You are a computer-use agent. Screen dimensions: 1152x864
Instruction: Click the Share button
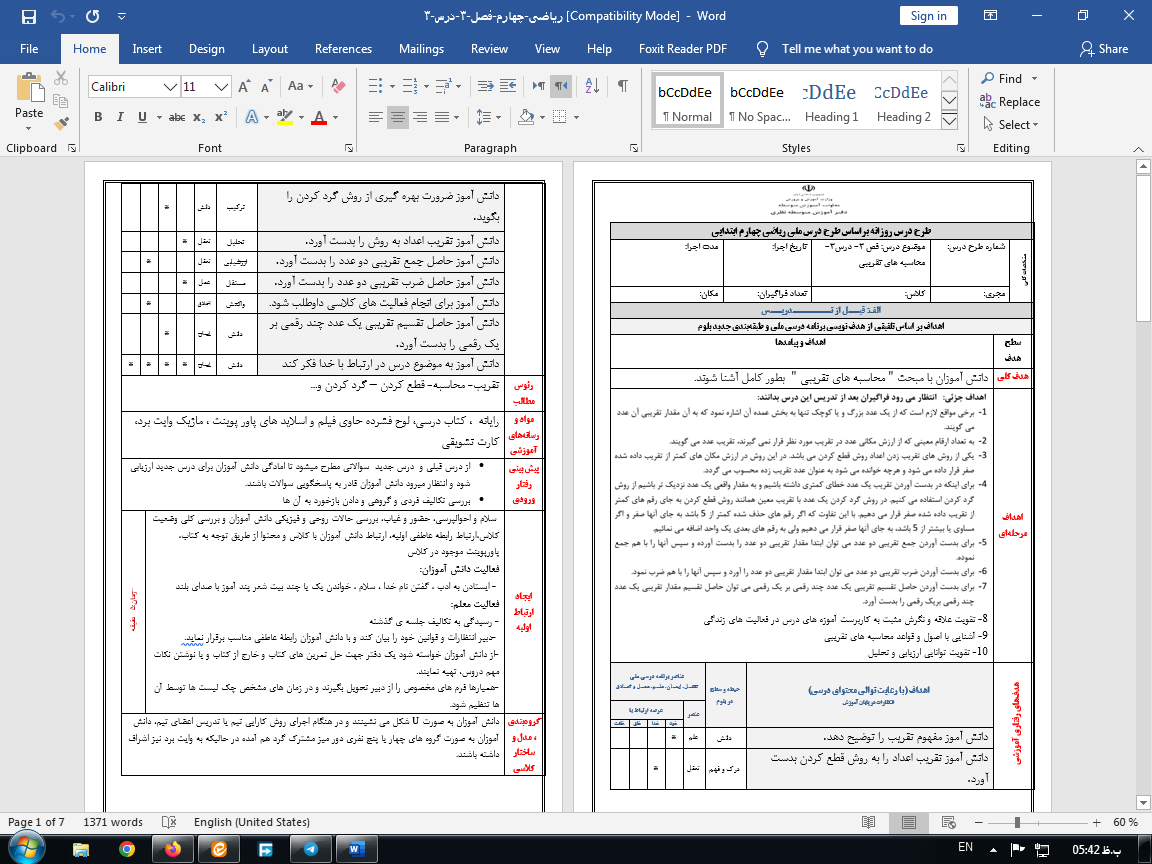click(1104, 49)
